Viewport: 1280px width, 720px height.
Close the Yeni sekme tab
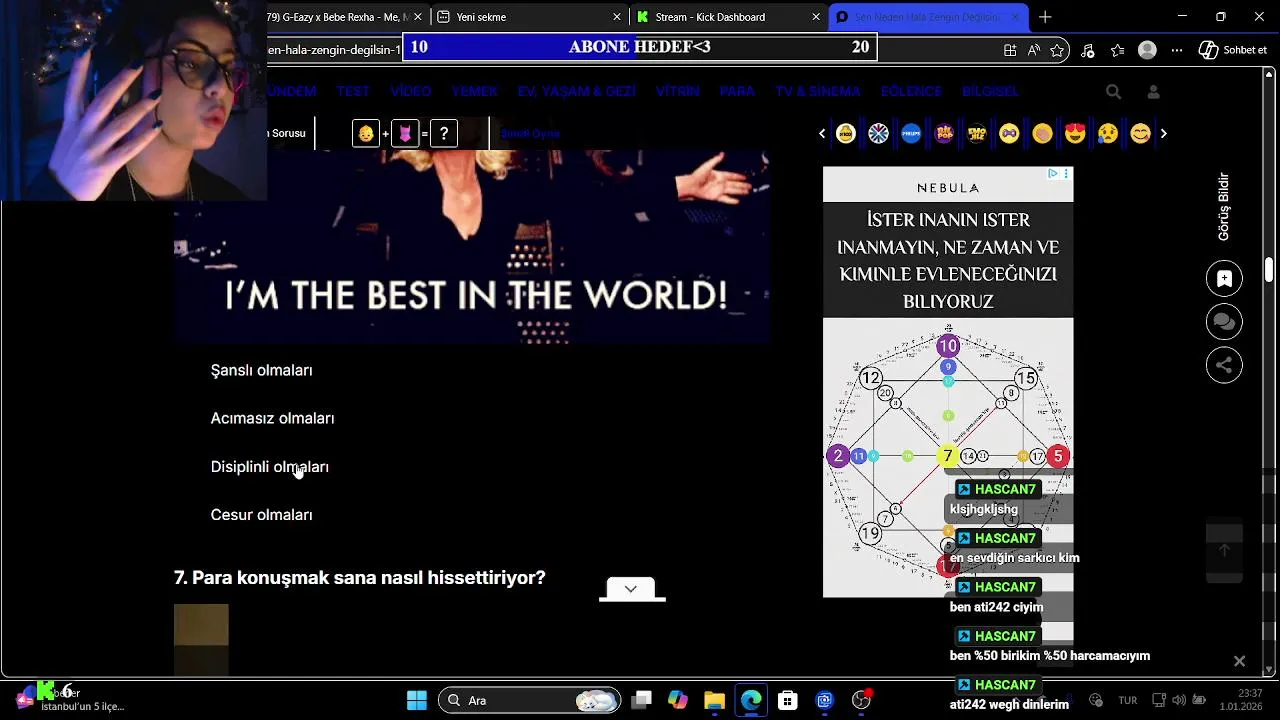(x=617, y=17)
